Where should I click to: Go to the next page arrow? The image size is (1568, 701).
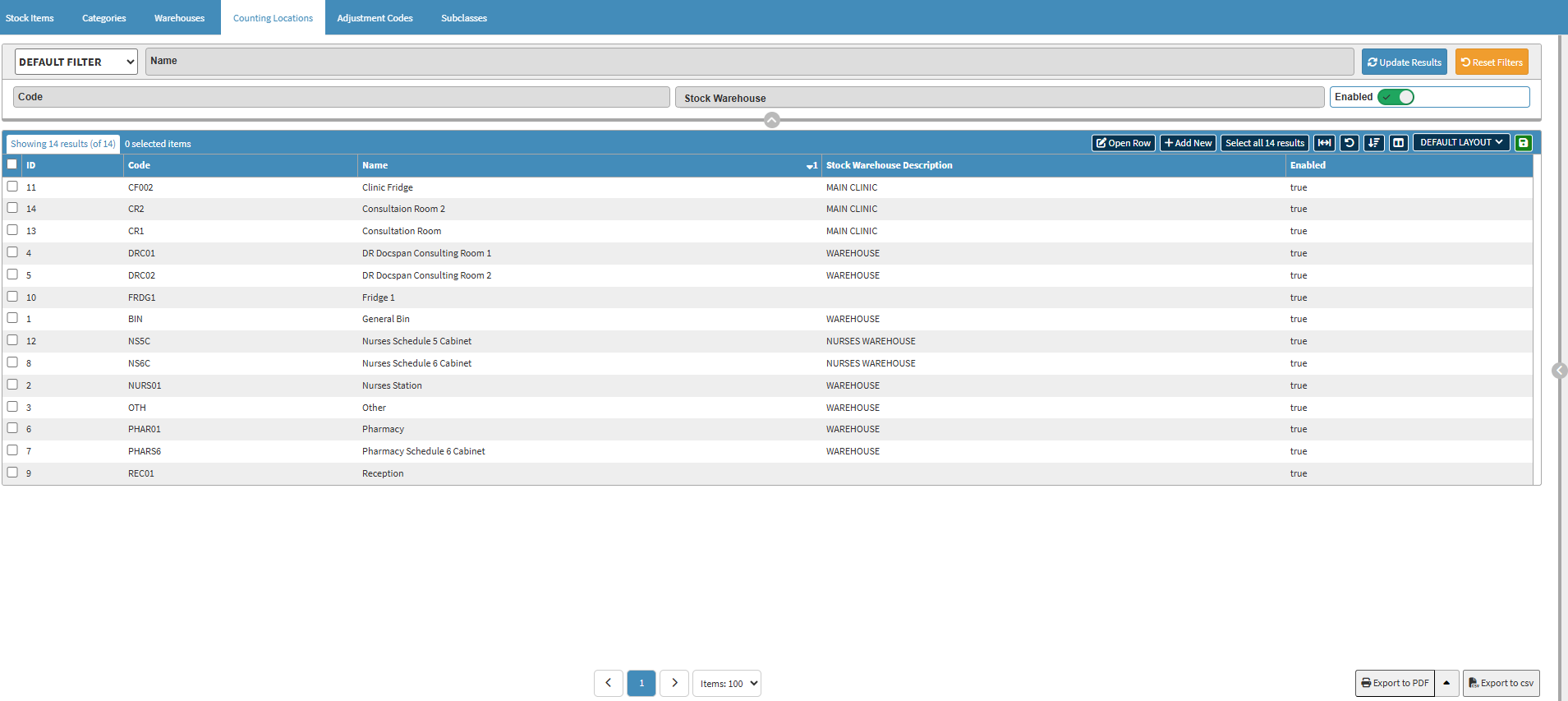(x=674, y=683)
